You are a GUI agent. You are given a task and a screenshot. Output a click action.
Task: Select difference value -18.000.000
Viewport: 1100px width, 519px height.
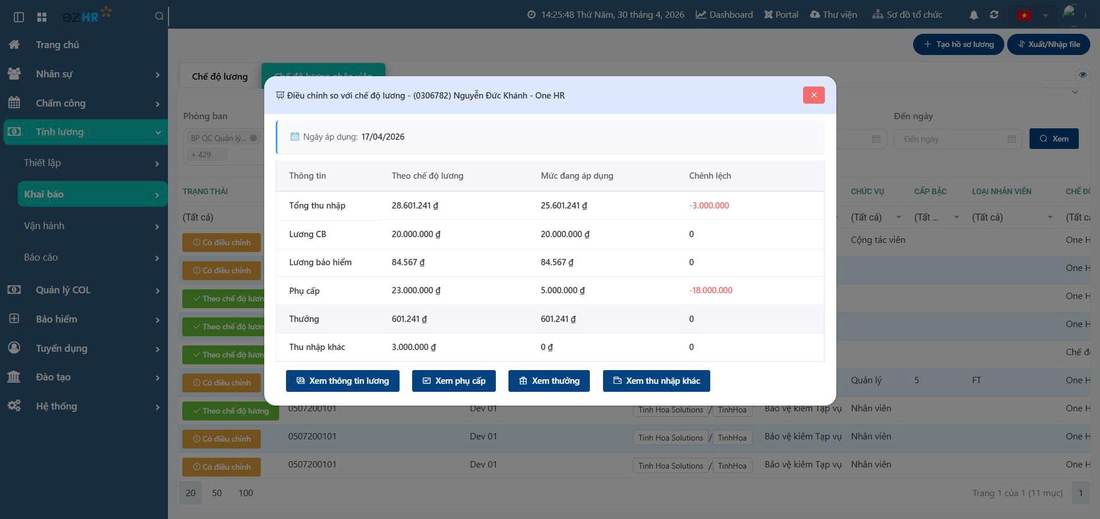[x=711, y=290]
